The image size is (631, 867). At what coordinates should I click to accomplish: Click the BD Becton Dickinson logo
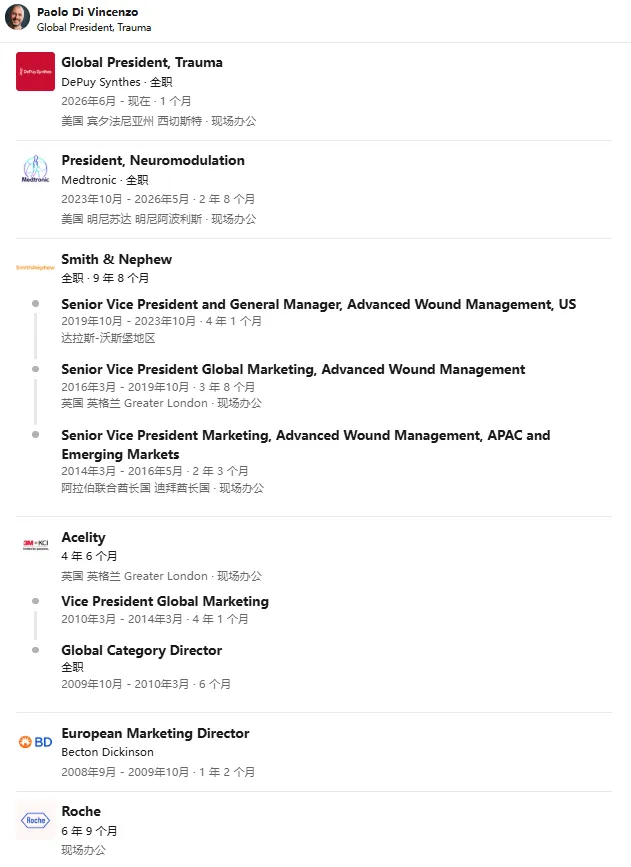[35, 742]
